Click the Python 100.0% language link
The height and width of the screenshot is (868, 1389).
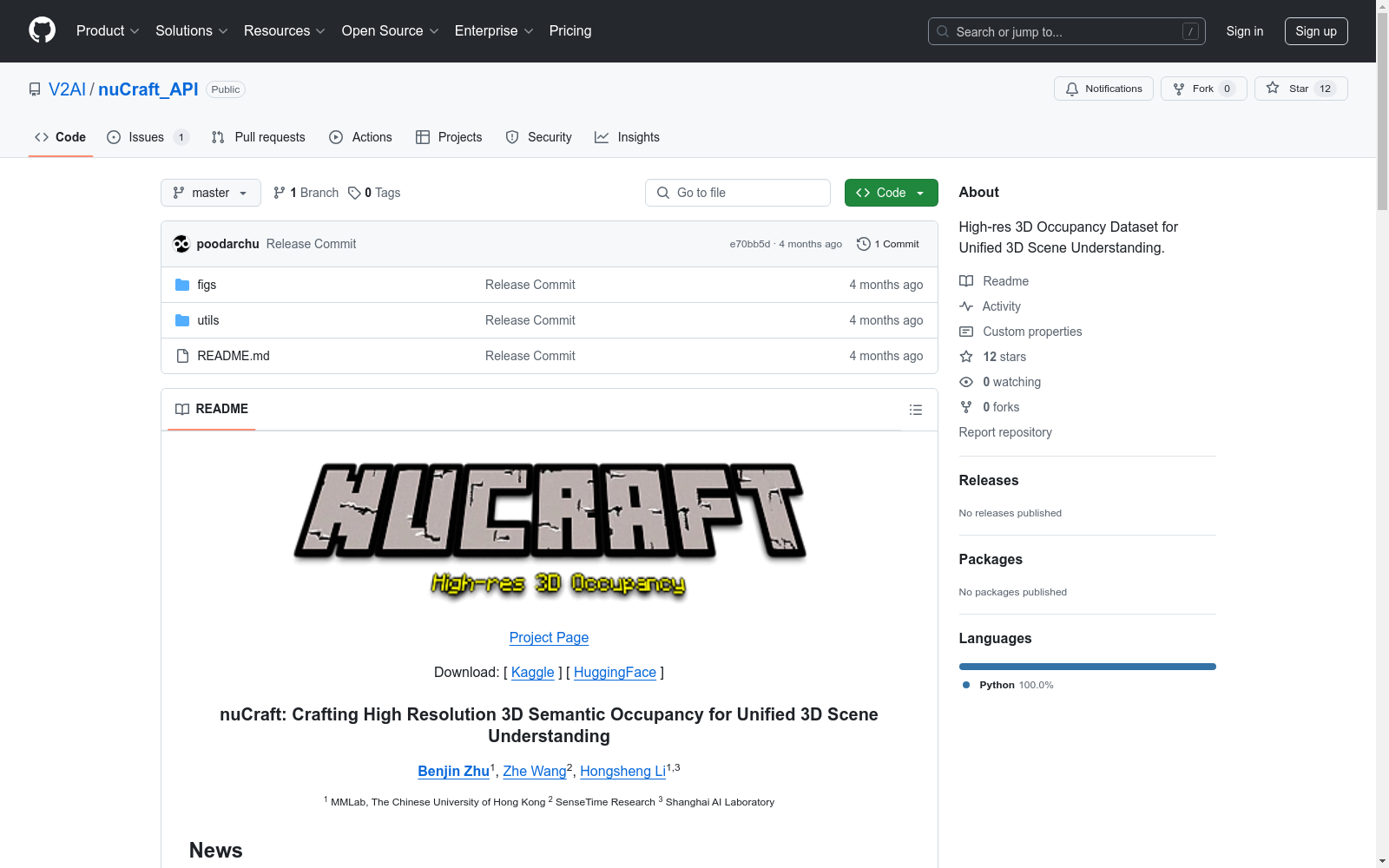tap(1008, 685)
